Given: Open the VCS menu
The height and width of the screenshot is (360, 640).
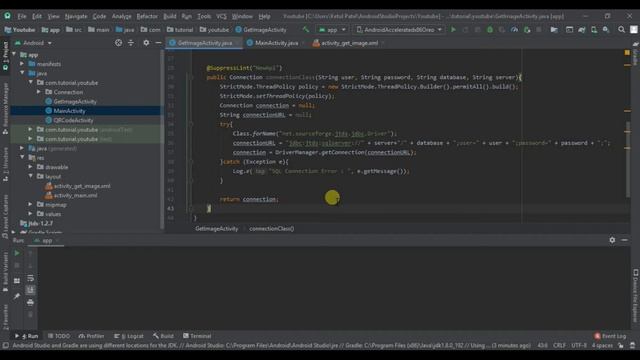Looking at the screenshot, I should 221,16.
